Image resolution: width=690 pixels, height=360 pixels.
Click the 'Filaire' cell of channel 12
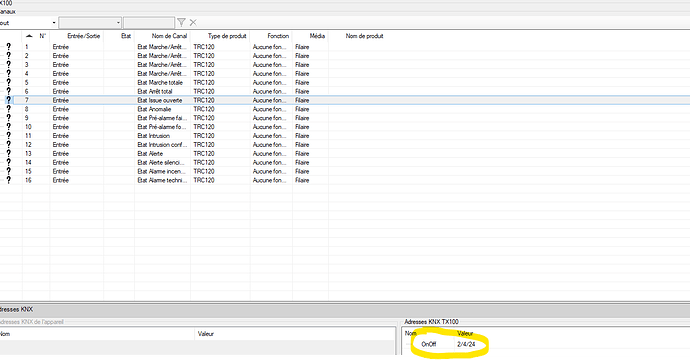point(302,144)
